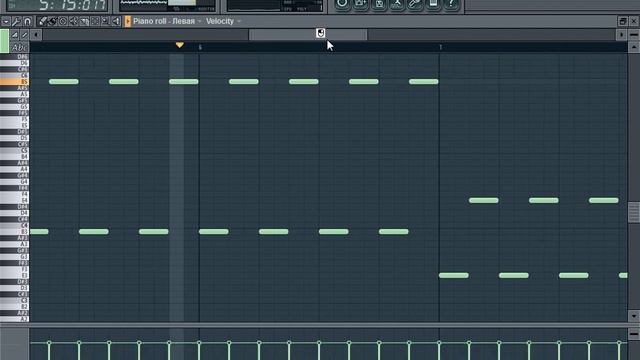The image size is (640, 360).
Task: Grab the horizontal scrollbar thumb
Action: click(308, 35)
